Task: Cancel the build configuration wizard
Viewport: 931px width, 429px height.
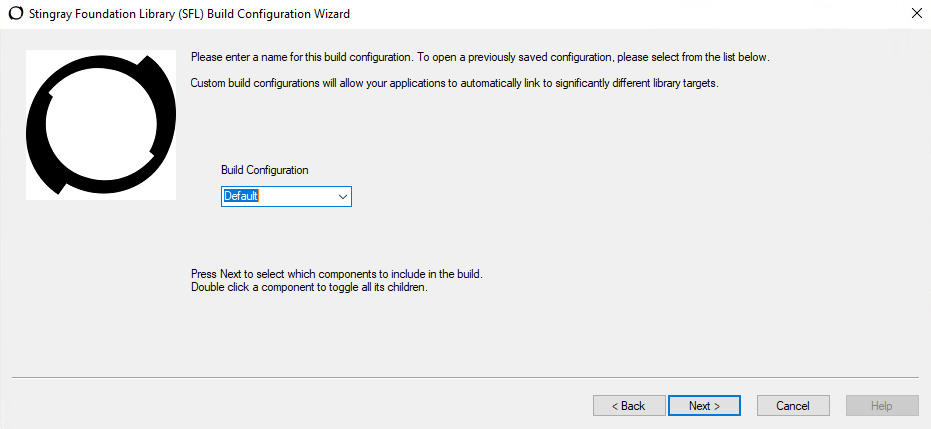Action: [793, 405]
